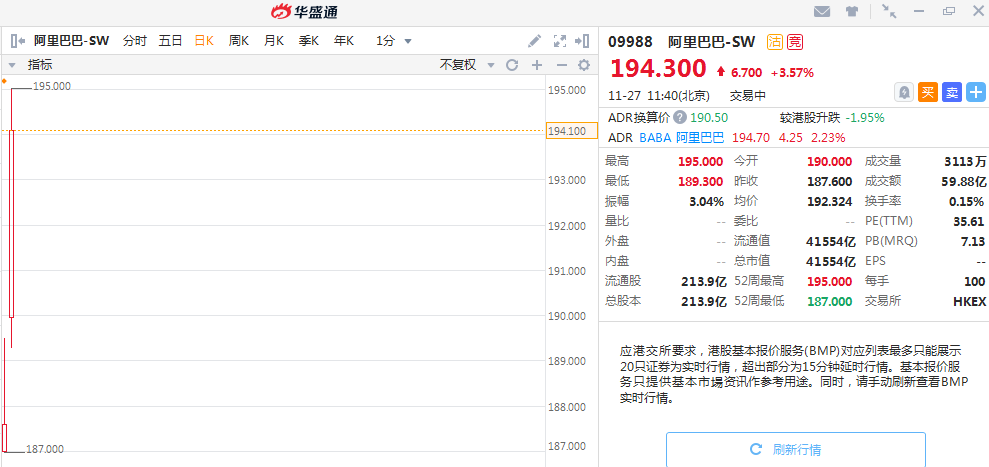The image size is (989, 467).
Task: Zoom out the chart with minus icon
Action: point(561,65)
